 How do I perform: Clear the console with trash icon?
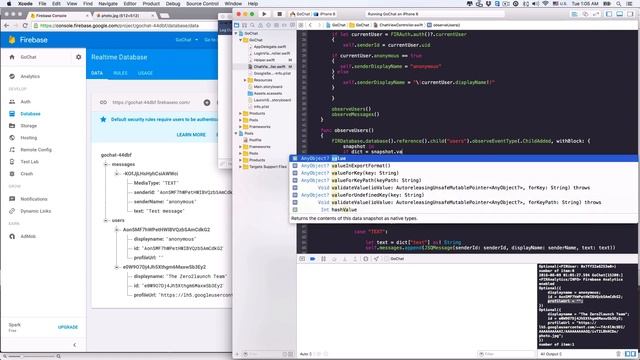point(618,354)
